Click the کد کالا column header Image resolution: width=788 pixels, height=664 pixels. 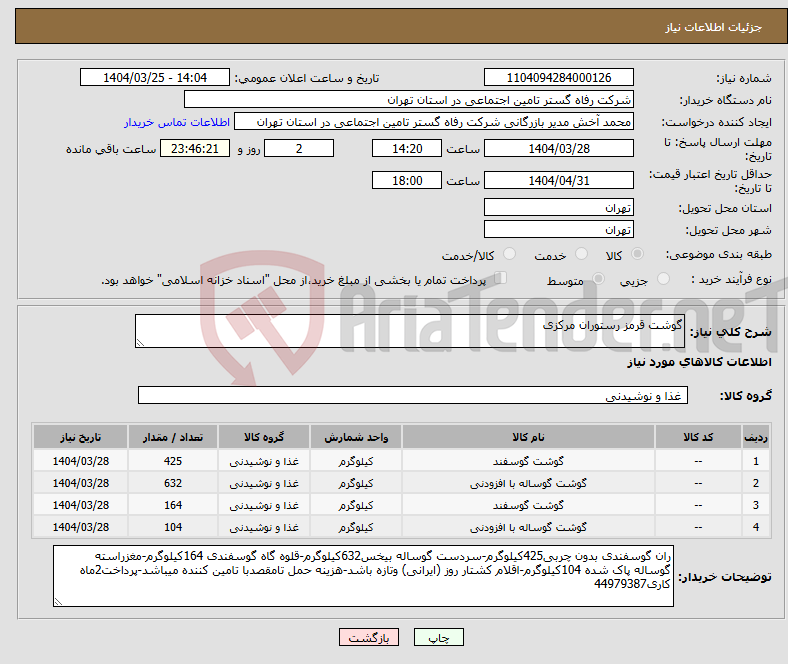pyautogui.click(x=698, y=437)
